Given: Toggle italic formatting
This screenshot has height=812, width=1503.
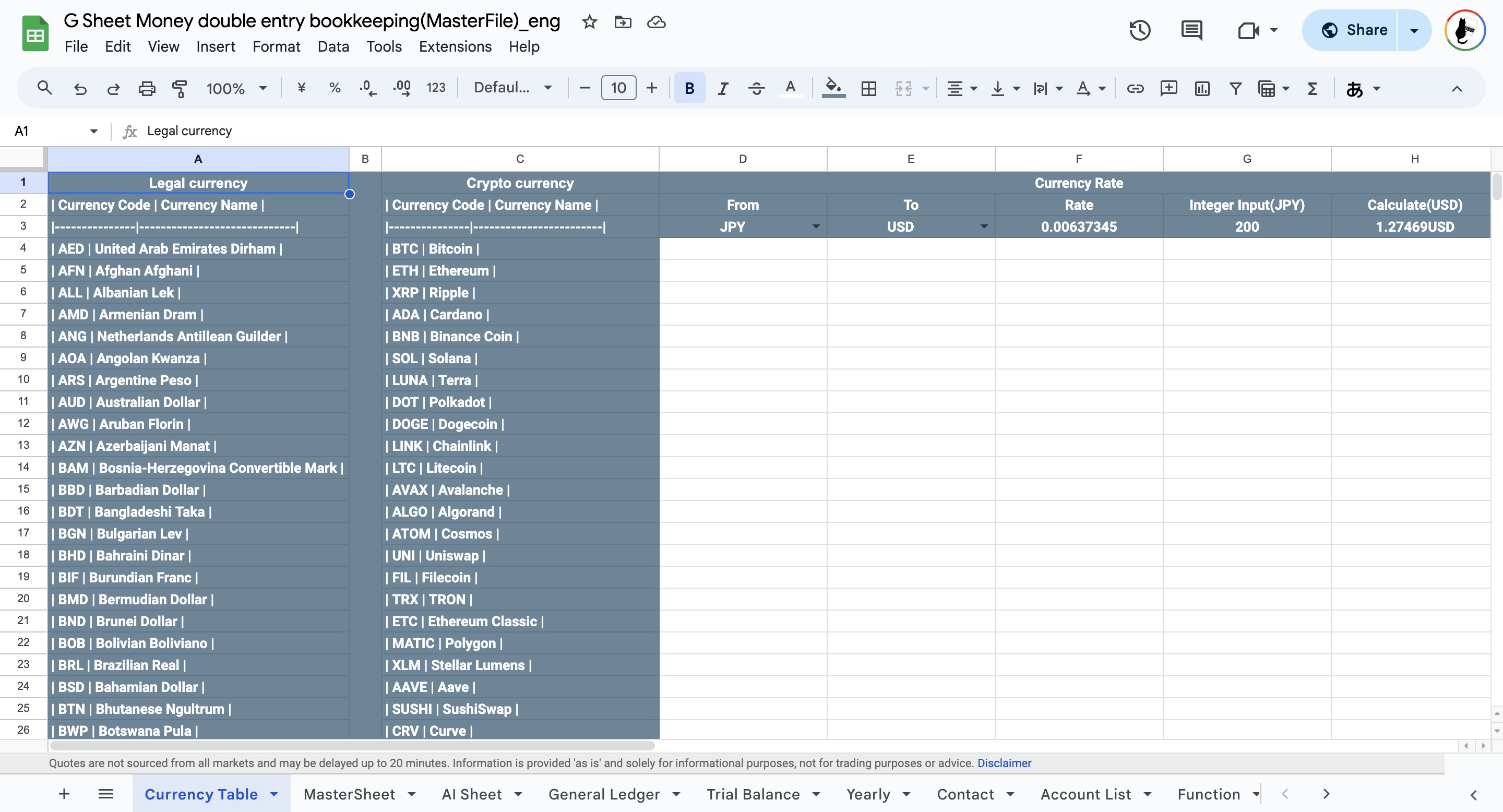Looking at the screenshot, I should (x=723, y=89).
